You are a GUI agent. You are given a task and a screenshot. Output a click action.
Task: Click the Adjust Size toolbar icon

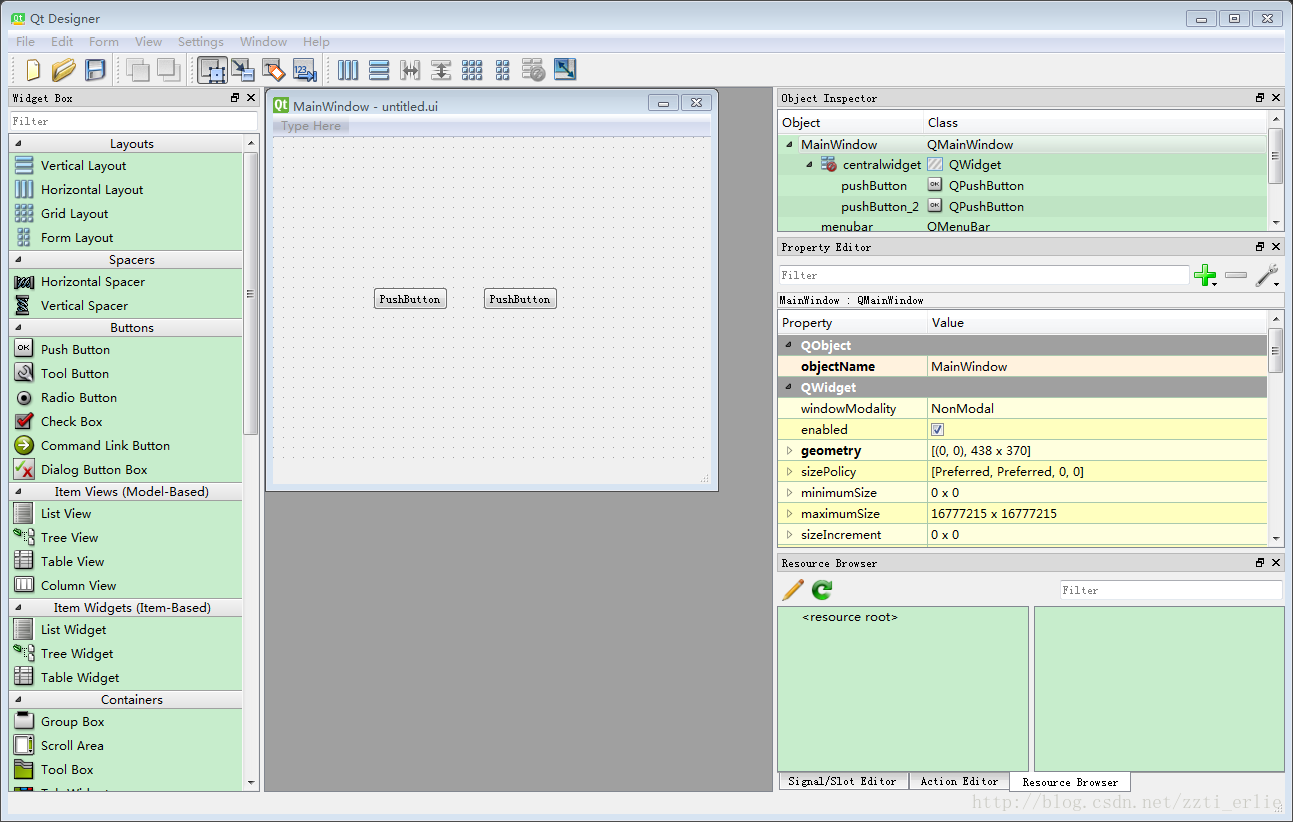(x=565, y=70)
